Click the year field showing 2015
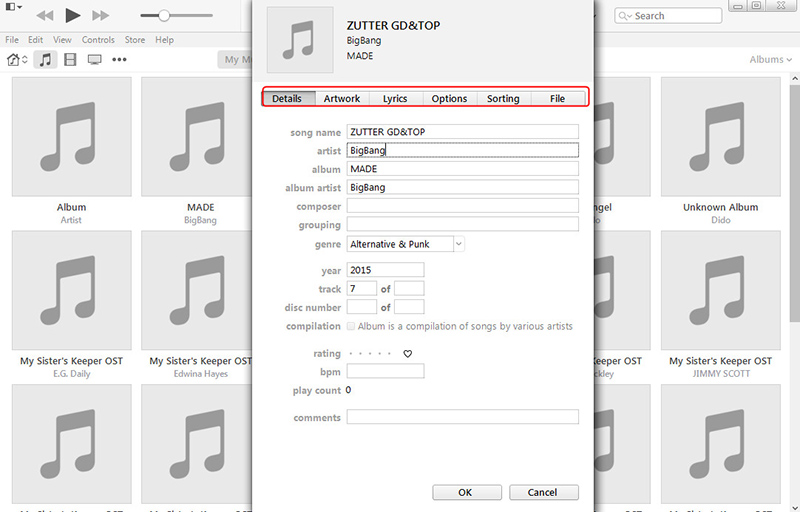800x512 pixels. (385, 270)
